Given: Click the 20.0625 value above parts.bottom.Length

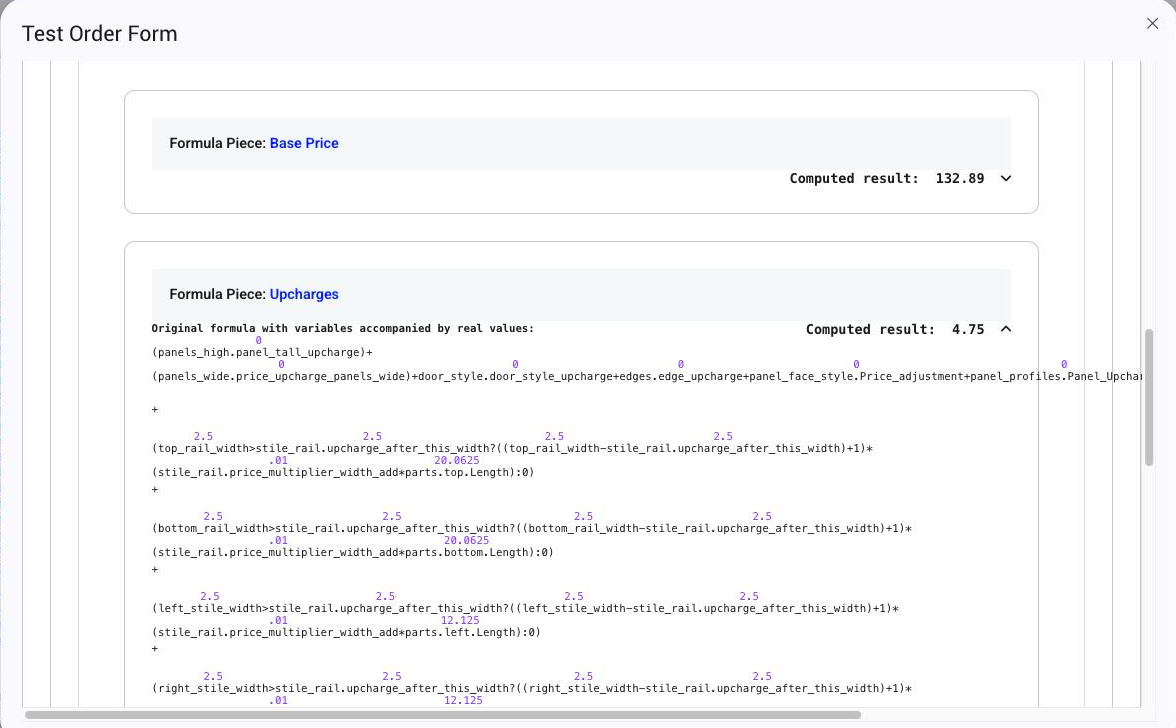Looking at the screenshot, I should (x=466, y=540).
